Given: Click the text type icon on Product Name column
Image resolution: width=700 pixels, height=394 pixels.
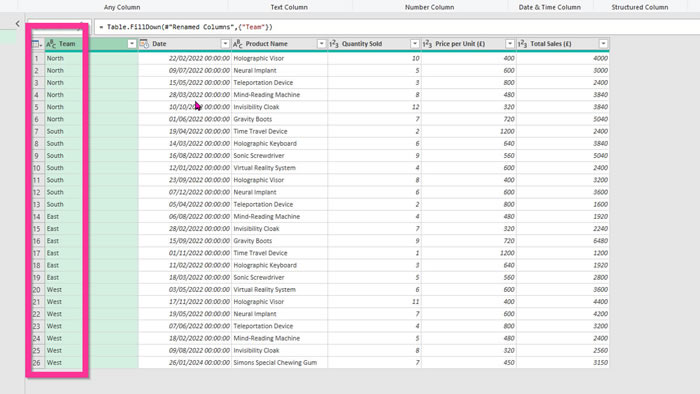Looking at the screenshot, I should click(x=238, y=44).
